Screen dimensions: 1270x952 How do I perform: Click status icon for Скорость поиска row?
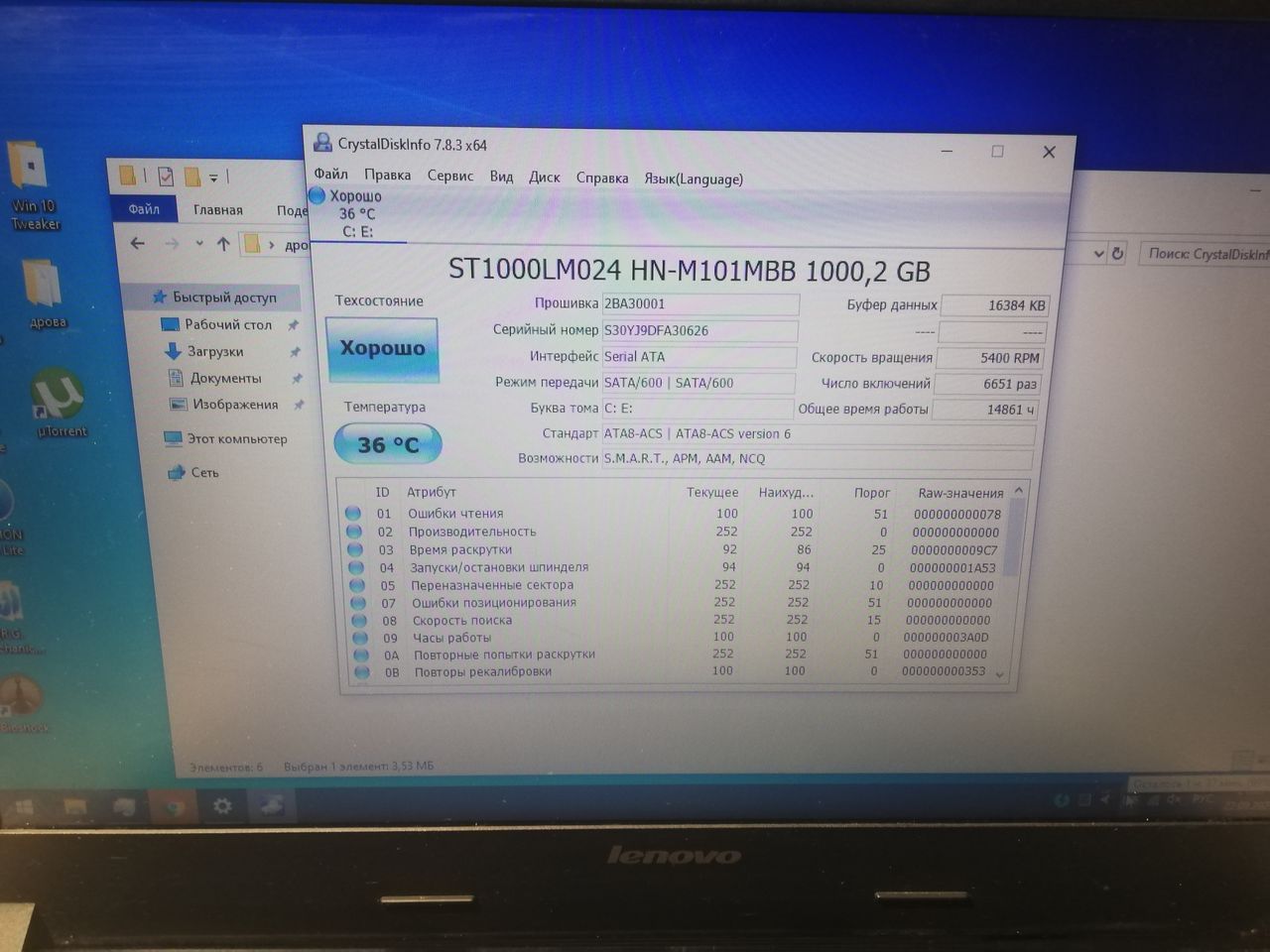358,620
